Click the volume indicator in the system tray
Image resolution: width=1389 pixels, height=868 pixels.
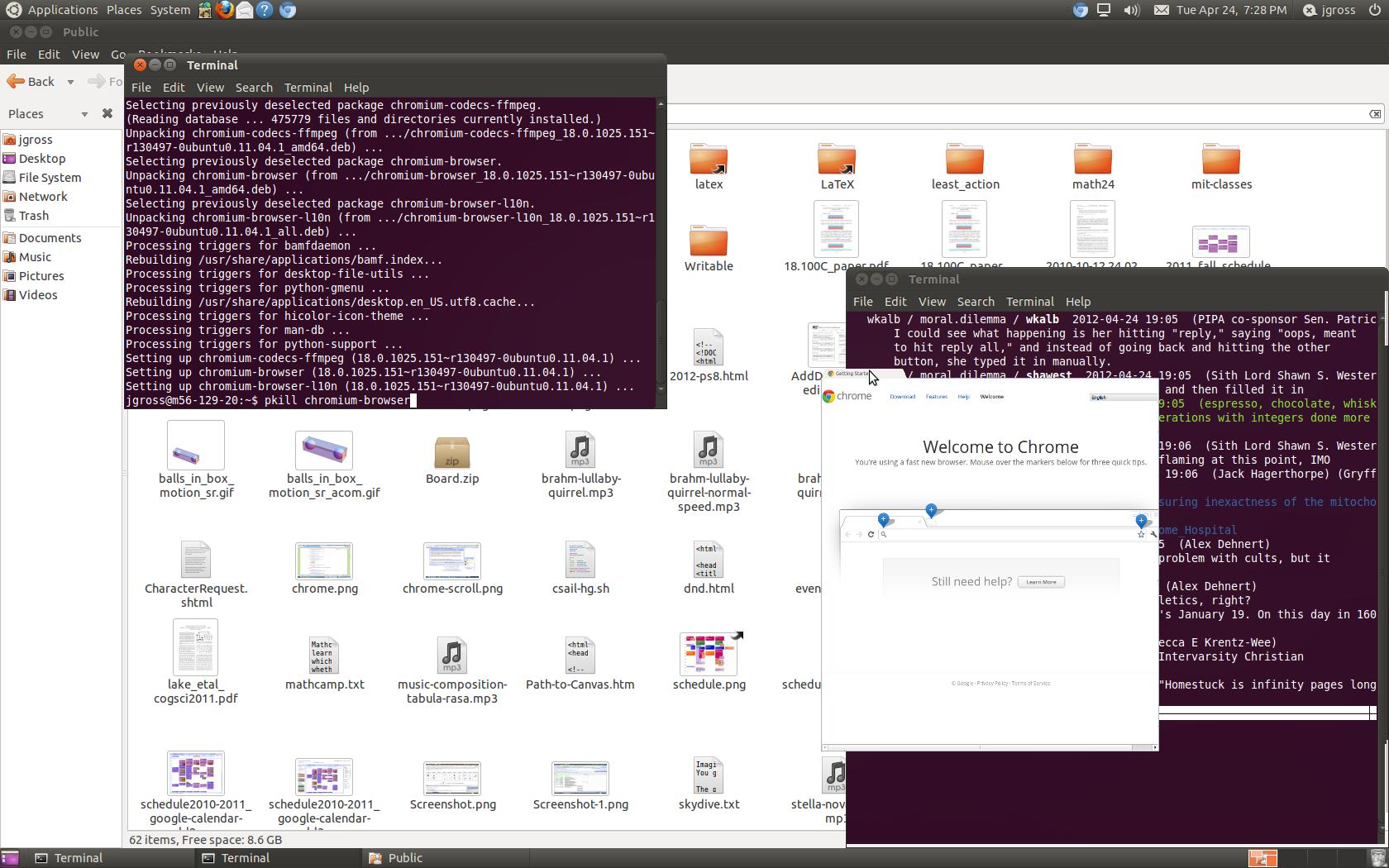coord(1131,10)
